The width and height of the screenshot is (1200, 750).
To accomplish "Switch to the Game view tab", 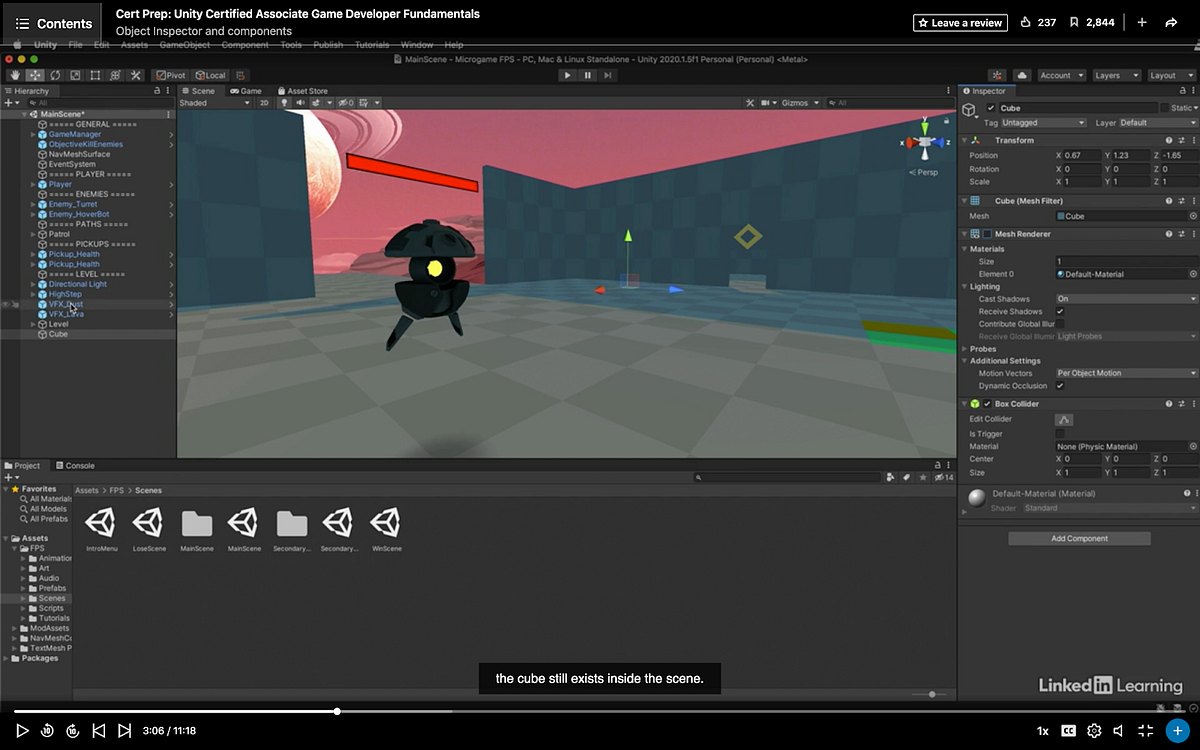I will coord(247,90).
